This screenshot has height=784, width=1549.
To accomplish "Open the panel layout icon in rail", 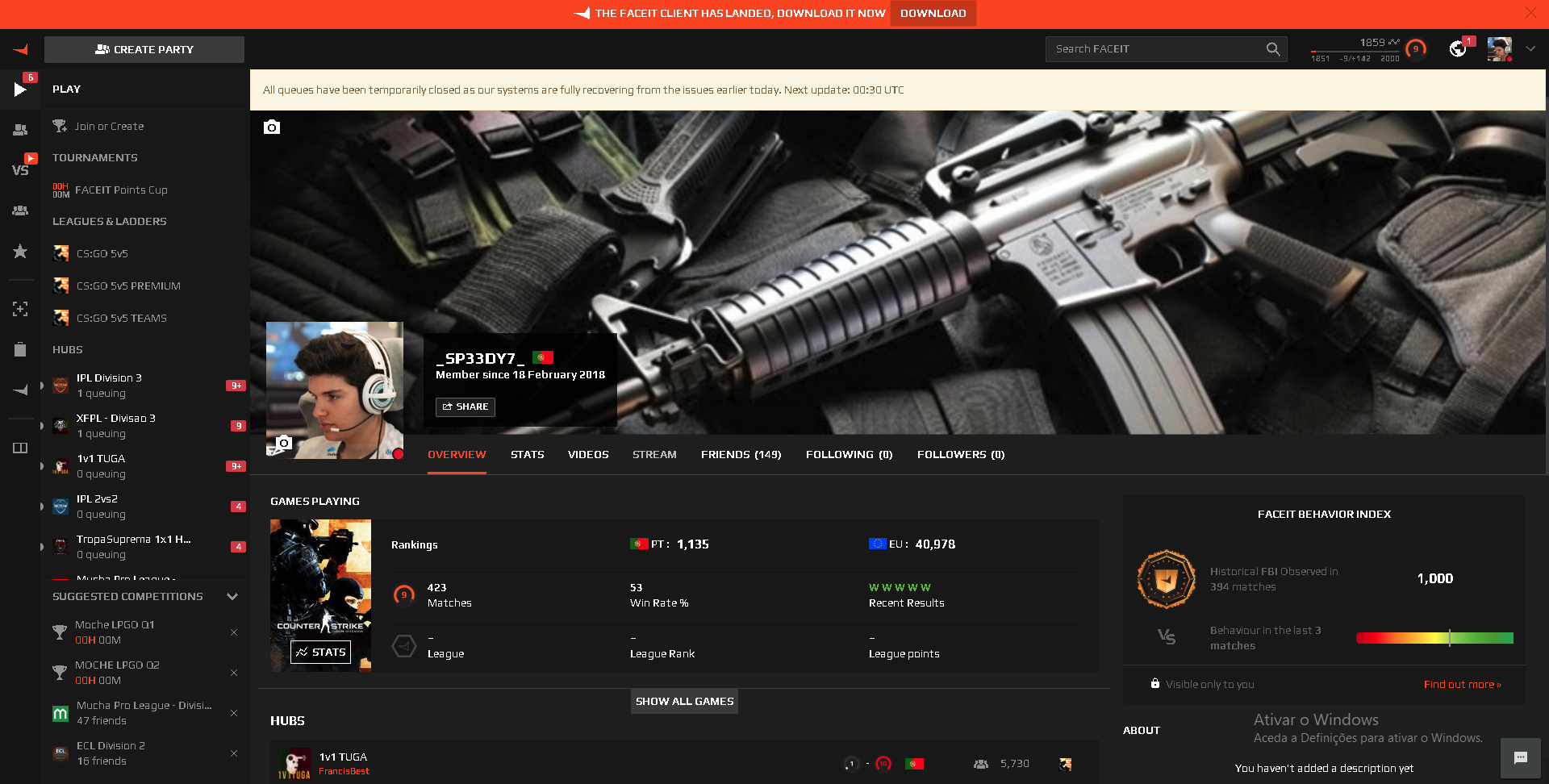I will (20, 448).
